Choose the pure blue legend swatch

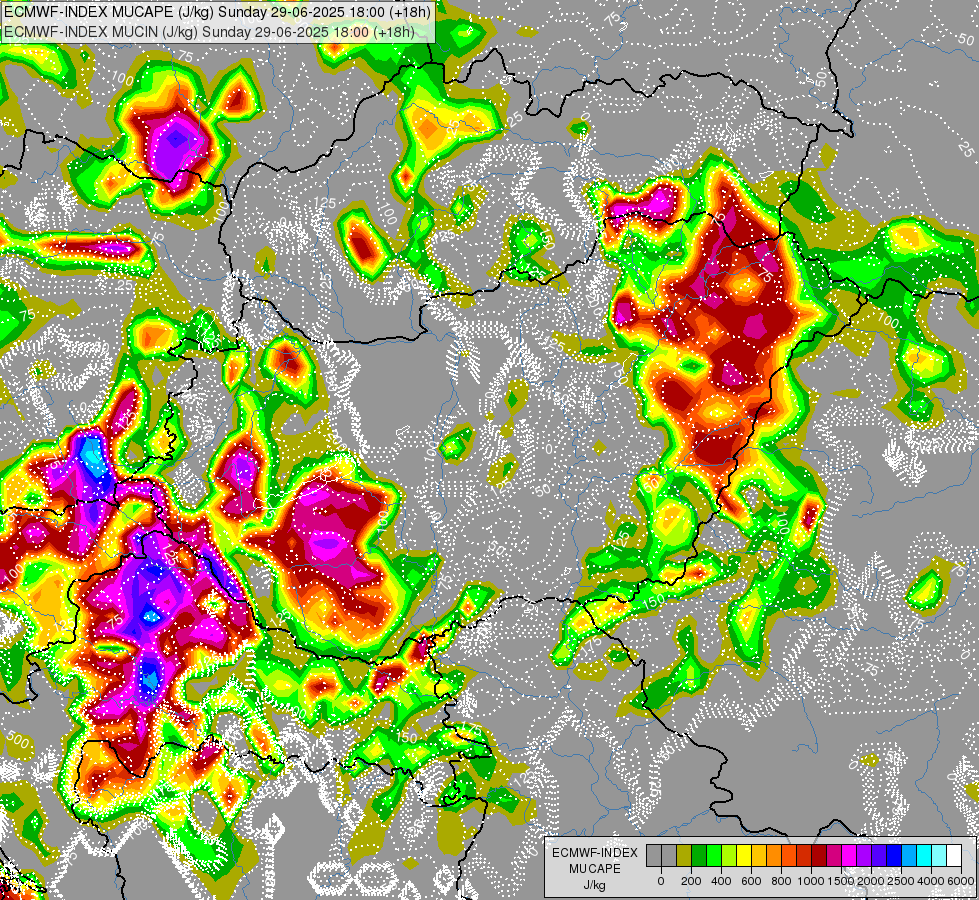click(894, 855)
